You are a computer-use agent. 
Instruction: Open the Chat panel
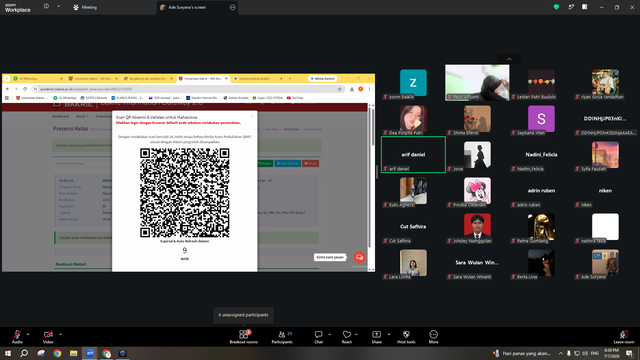coord(318,337)
